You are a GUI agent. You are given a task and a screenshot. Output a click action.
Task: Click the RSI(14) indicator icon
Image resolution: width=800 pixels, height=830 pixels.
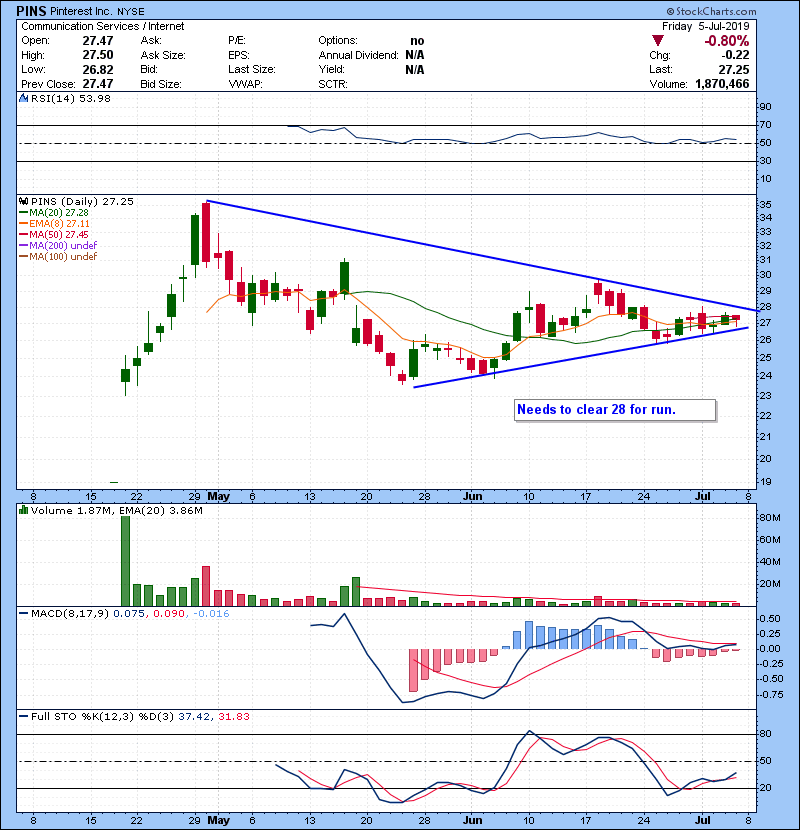[23, 98]
